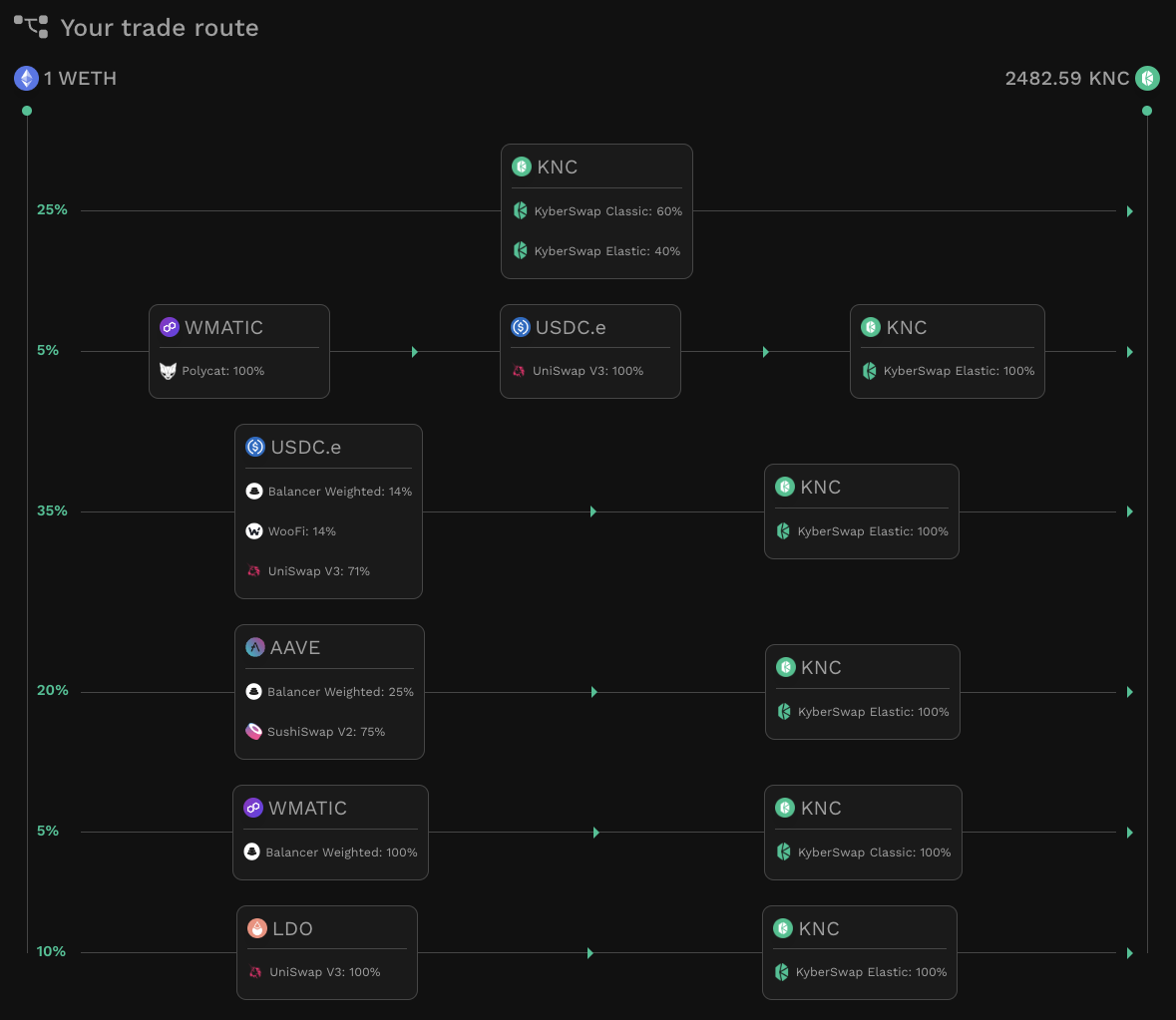Image resolution: width=1176 pixels, height=1020 pixels.
Task: Click 'Balancer Weighted: 14%' text
Action: coord(340,492)
